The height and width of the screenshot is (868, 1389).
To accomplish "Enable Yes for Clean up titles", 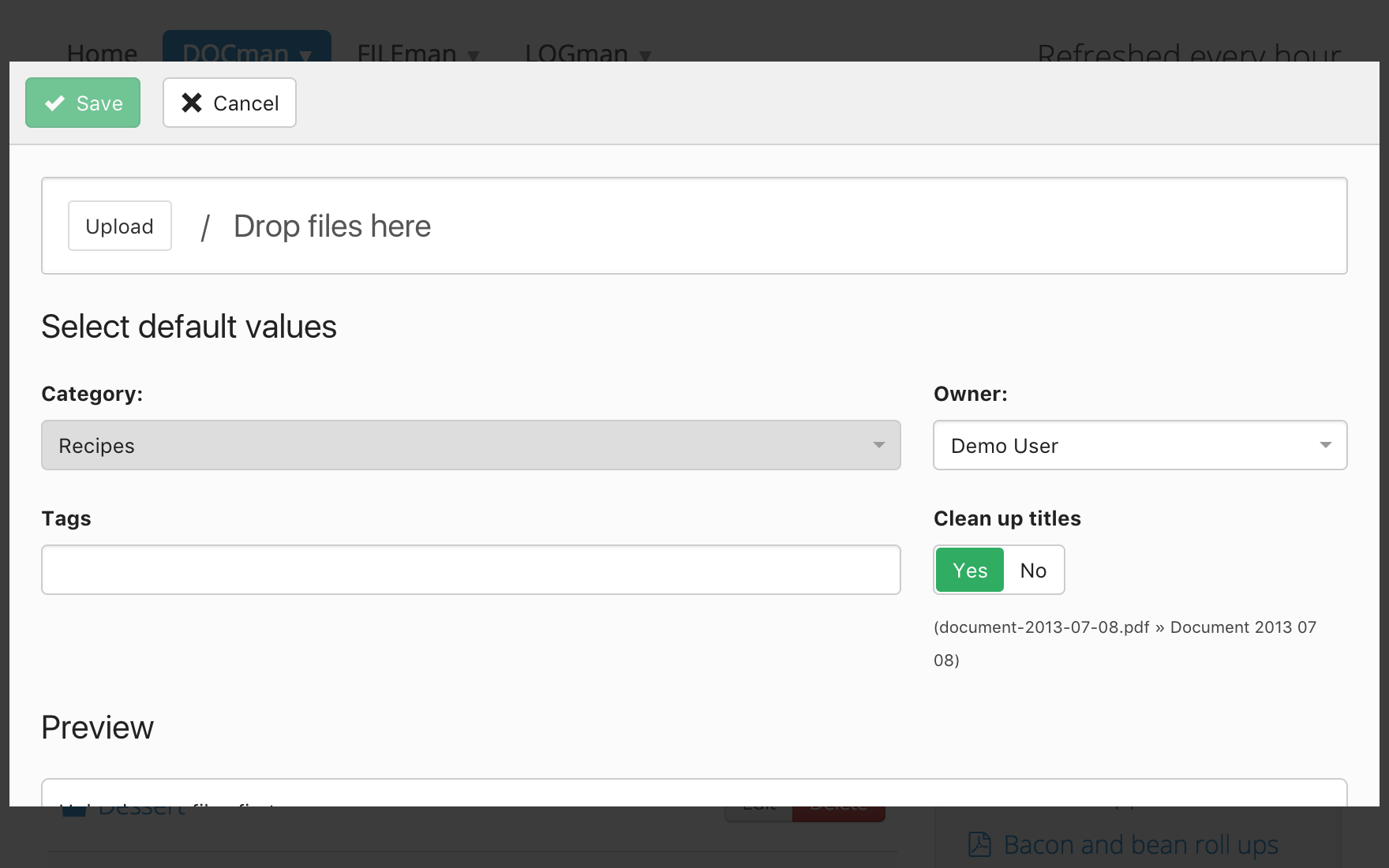I will coord(969,570).
